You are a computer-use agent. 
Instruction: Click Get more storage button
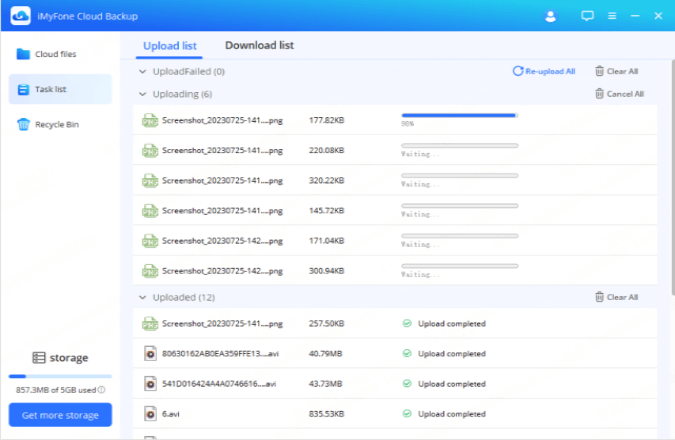(x=60, y=415)
